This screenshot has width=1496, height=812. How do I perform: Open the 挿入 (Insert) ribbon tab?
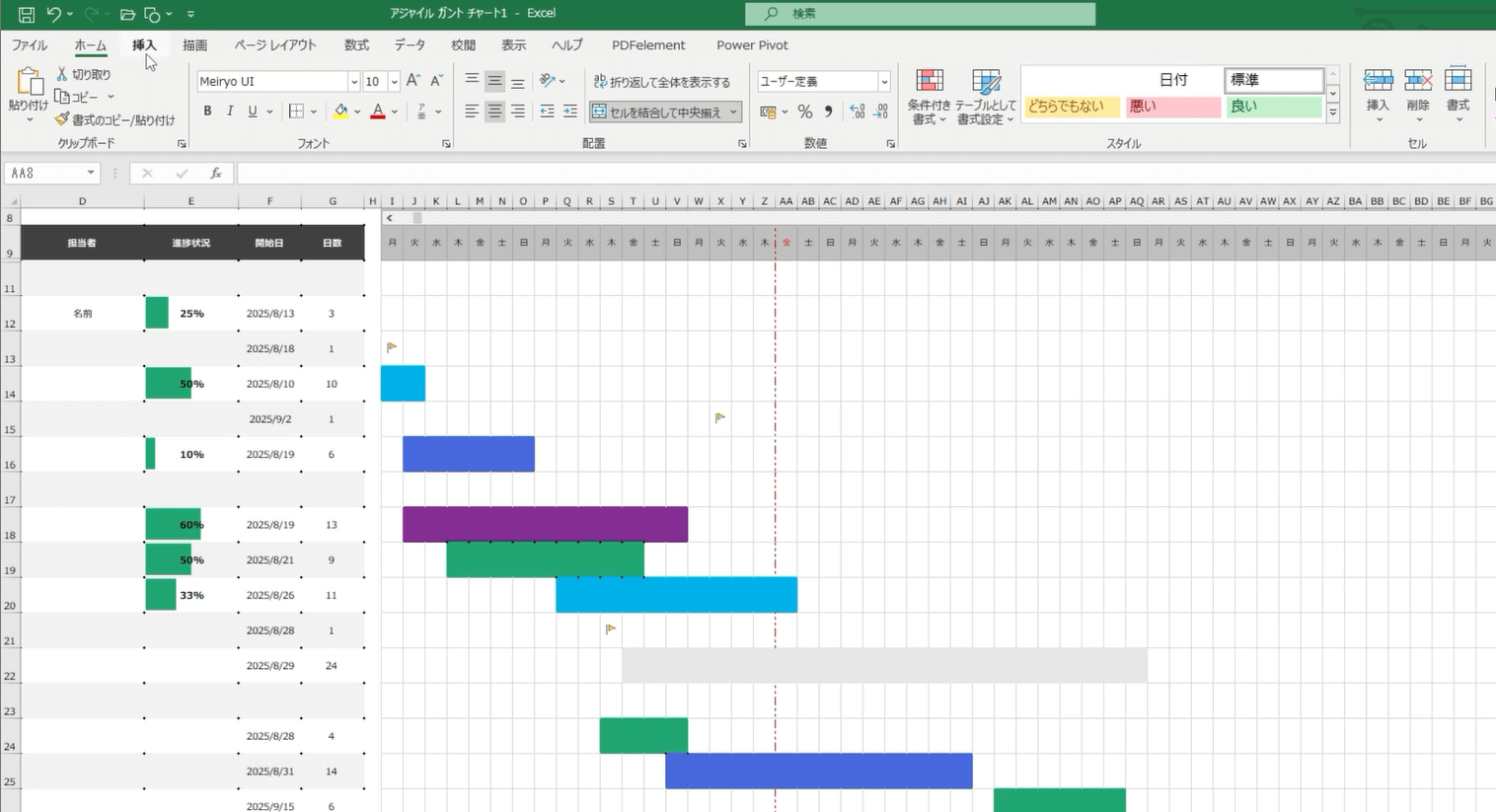(144, 45)
